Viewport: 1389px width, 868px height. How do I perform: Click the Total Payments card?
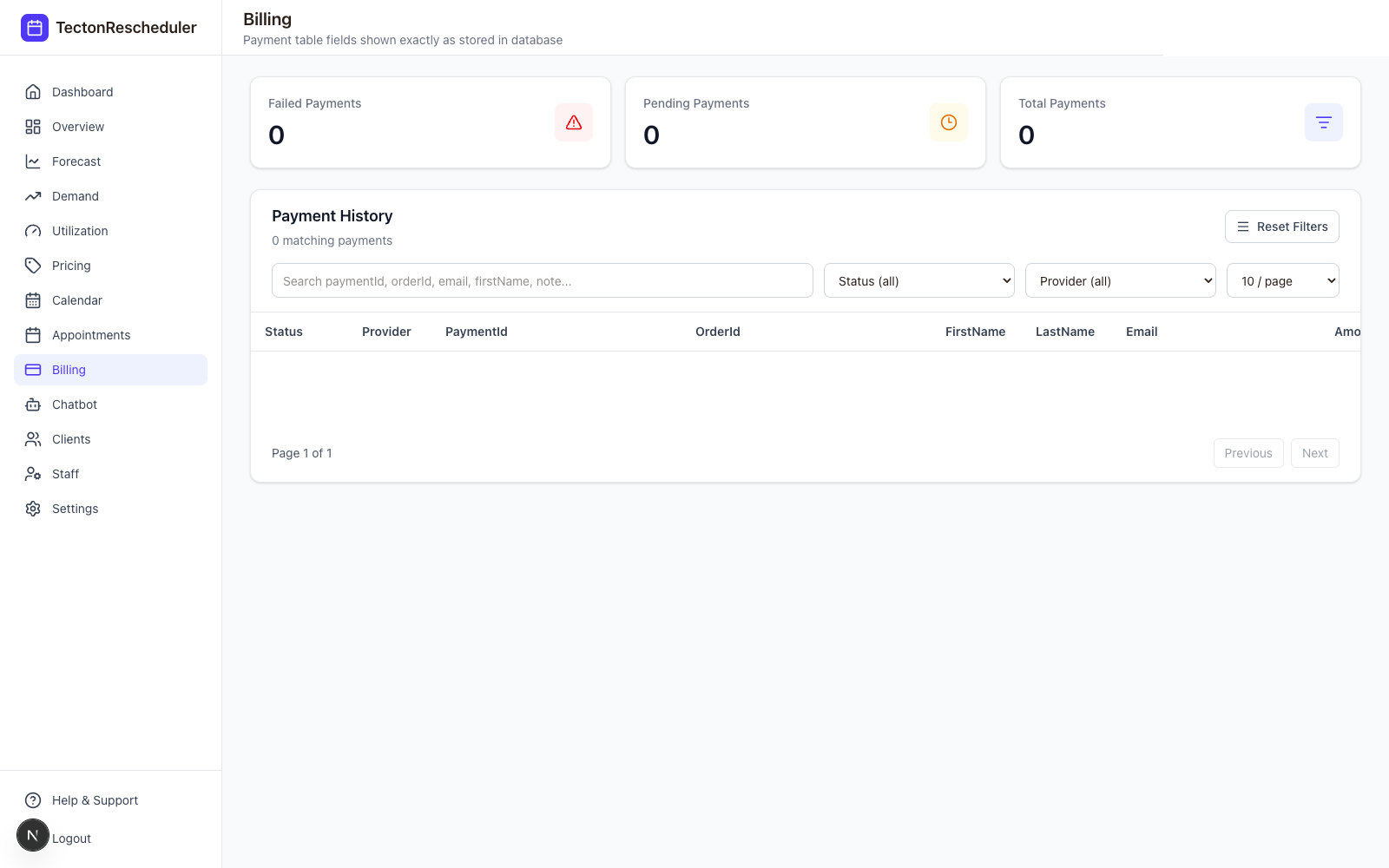click(x=1181, y=122)
